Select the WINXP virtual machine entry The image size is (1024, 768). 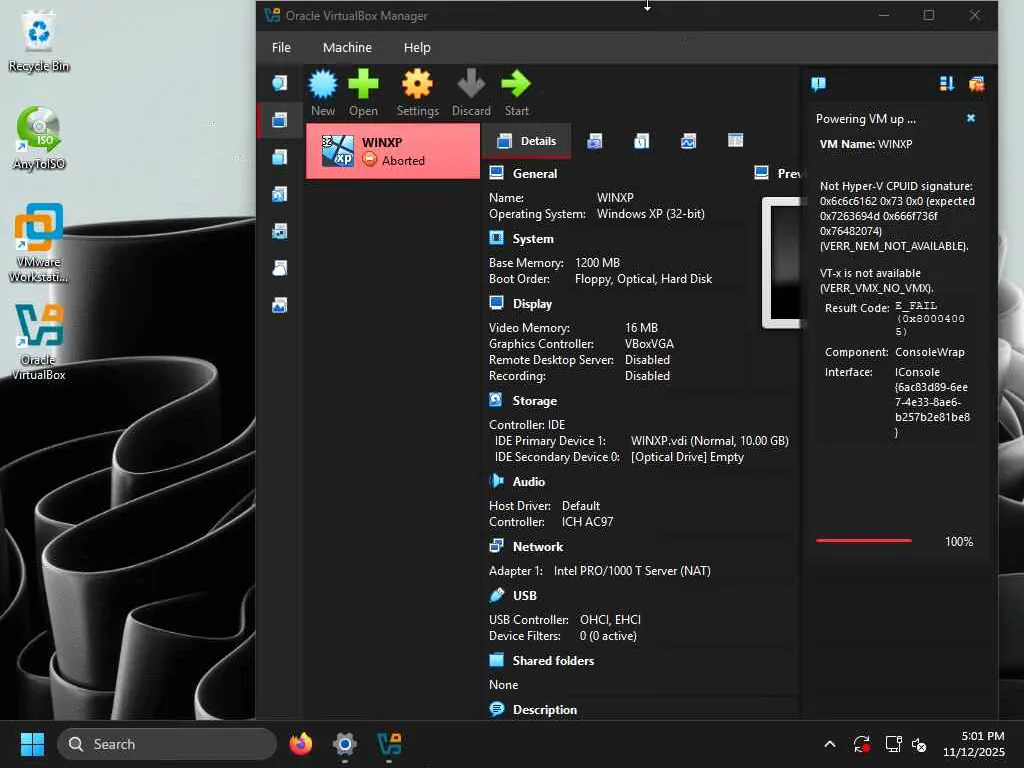click(393, 151)
